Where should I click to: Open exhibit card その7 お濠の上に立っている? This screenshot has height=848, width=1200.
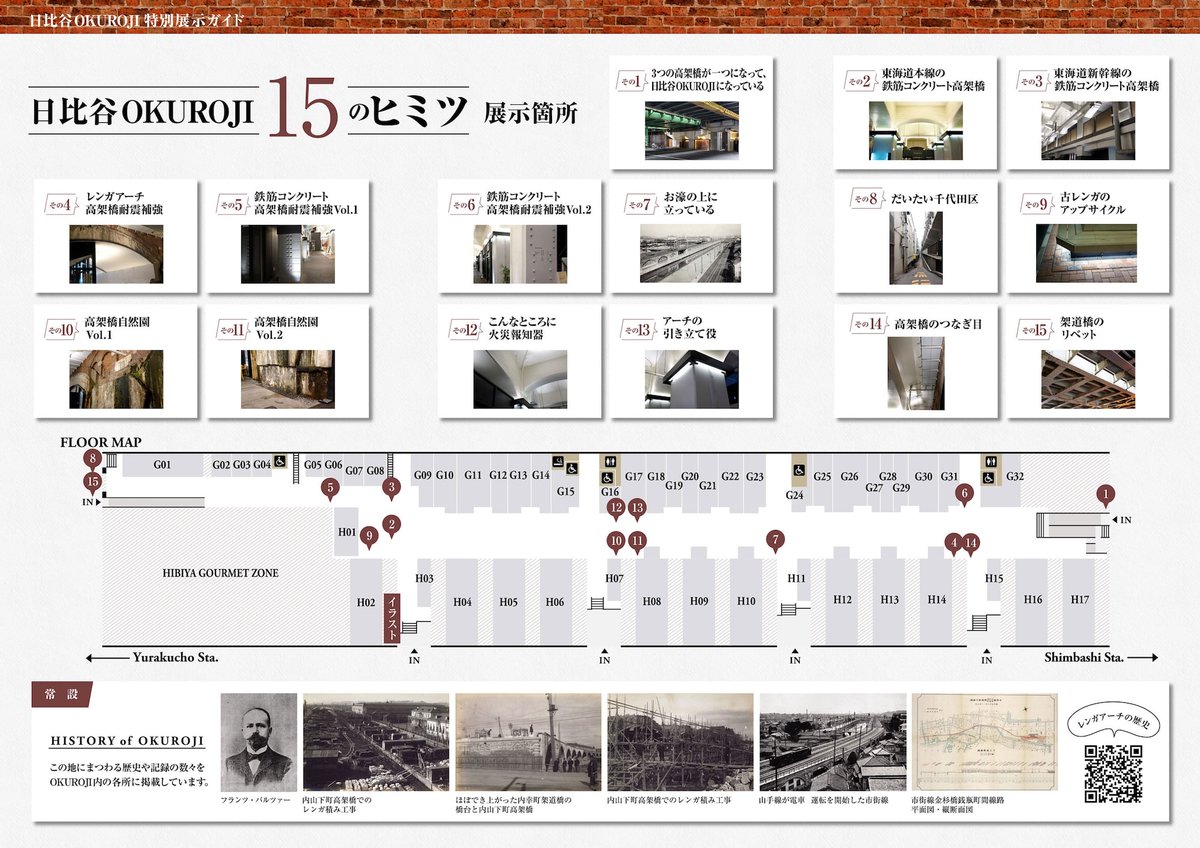click(691, 236)
